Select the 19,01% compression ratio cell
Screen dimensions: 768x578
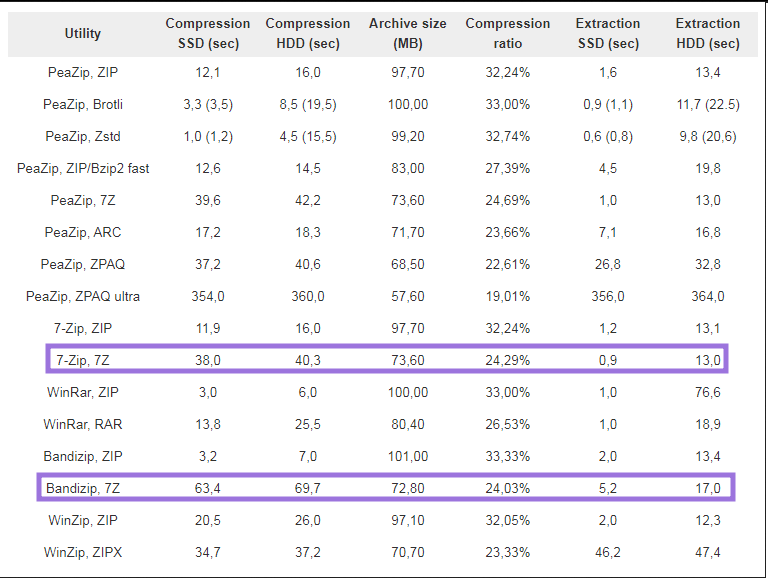coord(508,296)
